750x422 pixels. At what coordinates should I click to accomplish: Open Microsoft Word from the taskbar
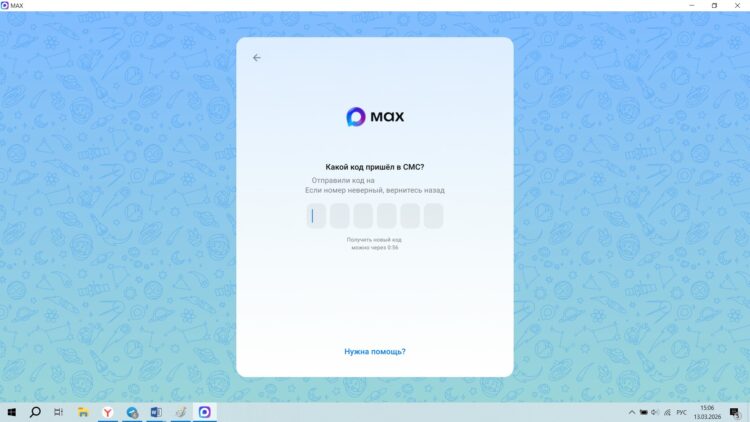coord(156,412)
